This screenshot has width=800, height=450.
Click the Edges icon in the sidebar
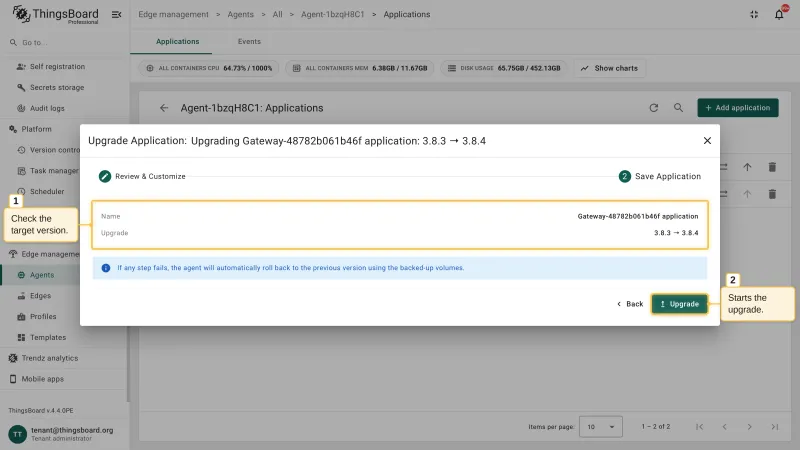click(x=21, y=296)
